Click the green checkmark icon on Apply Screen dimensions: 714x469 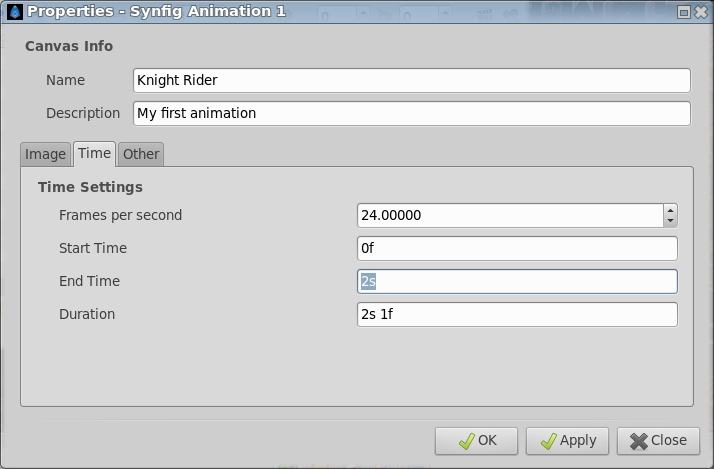click(x=548, y=441)
